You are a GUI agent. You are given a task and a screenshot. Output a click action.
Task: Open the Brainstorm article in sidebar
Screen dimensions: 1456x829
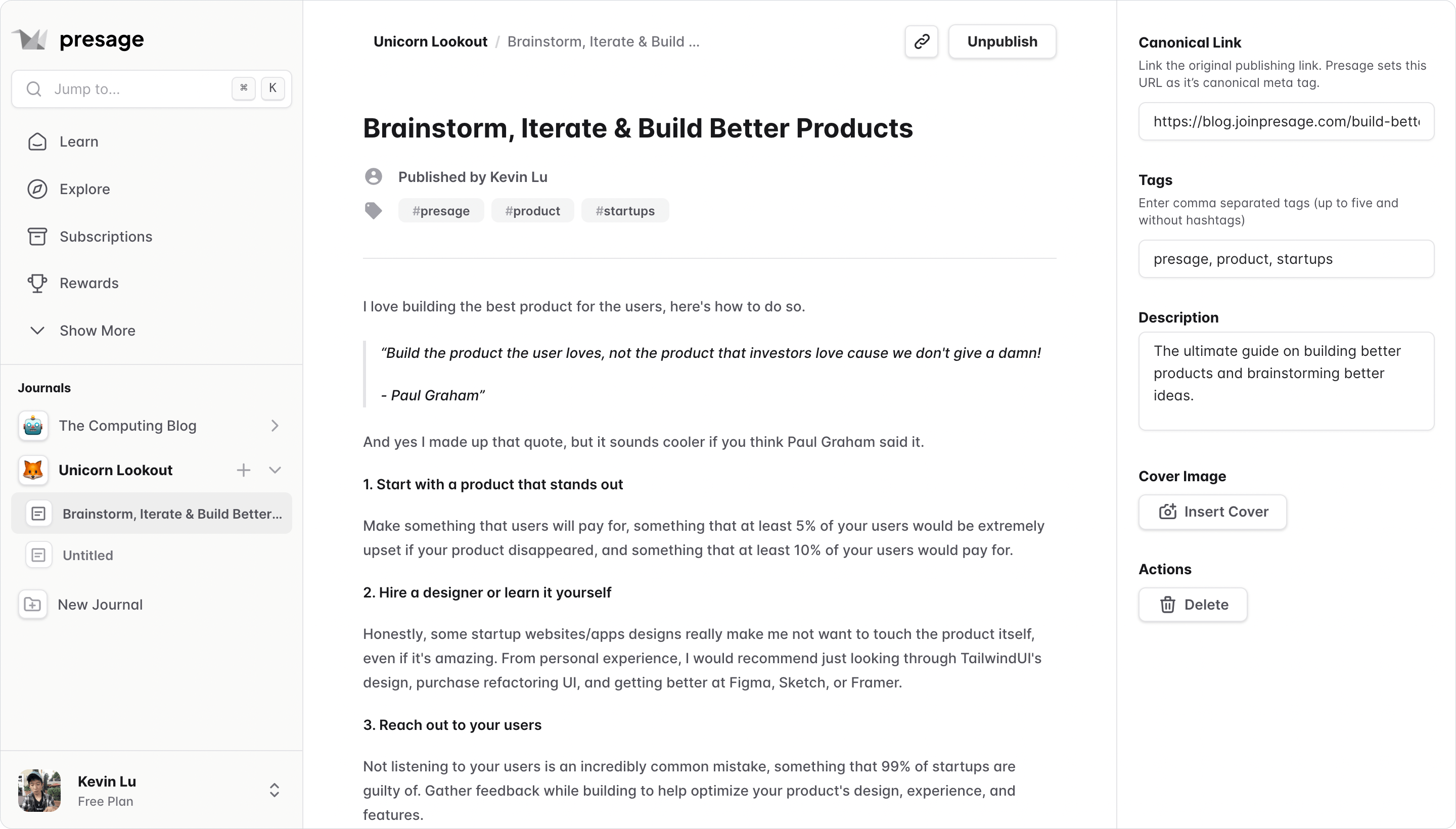click(172, 513)
